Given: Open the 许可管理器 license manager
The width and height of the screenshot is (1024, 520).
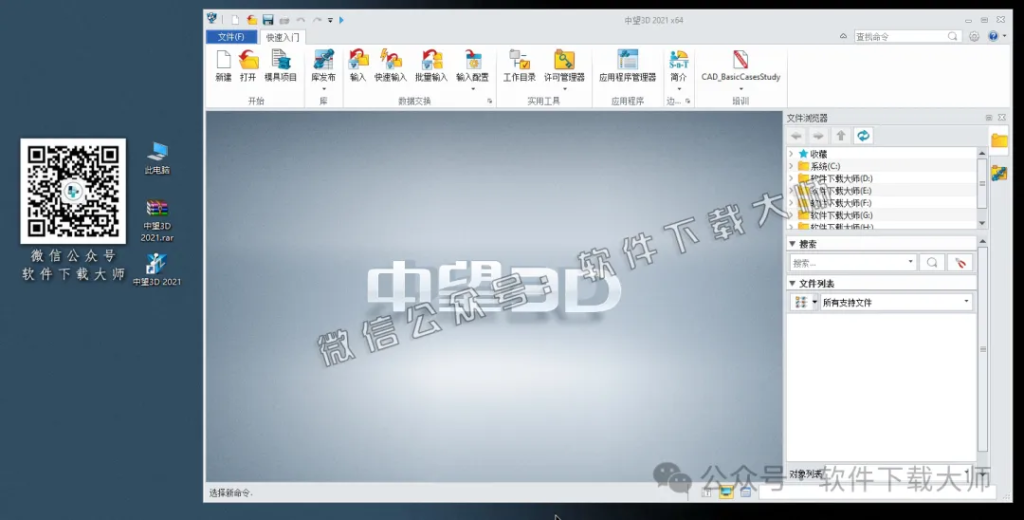Looking at the screenshot, I should 564,65.
